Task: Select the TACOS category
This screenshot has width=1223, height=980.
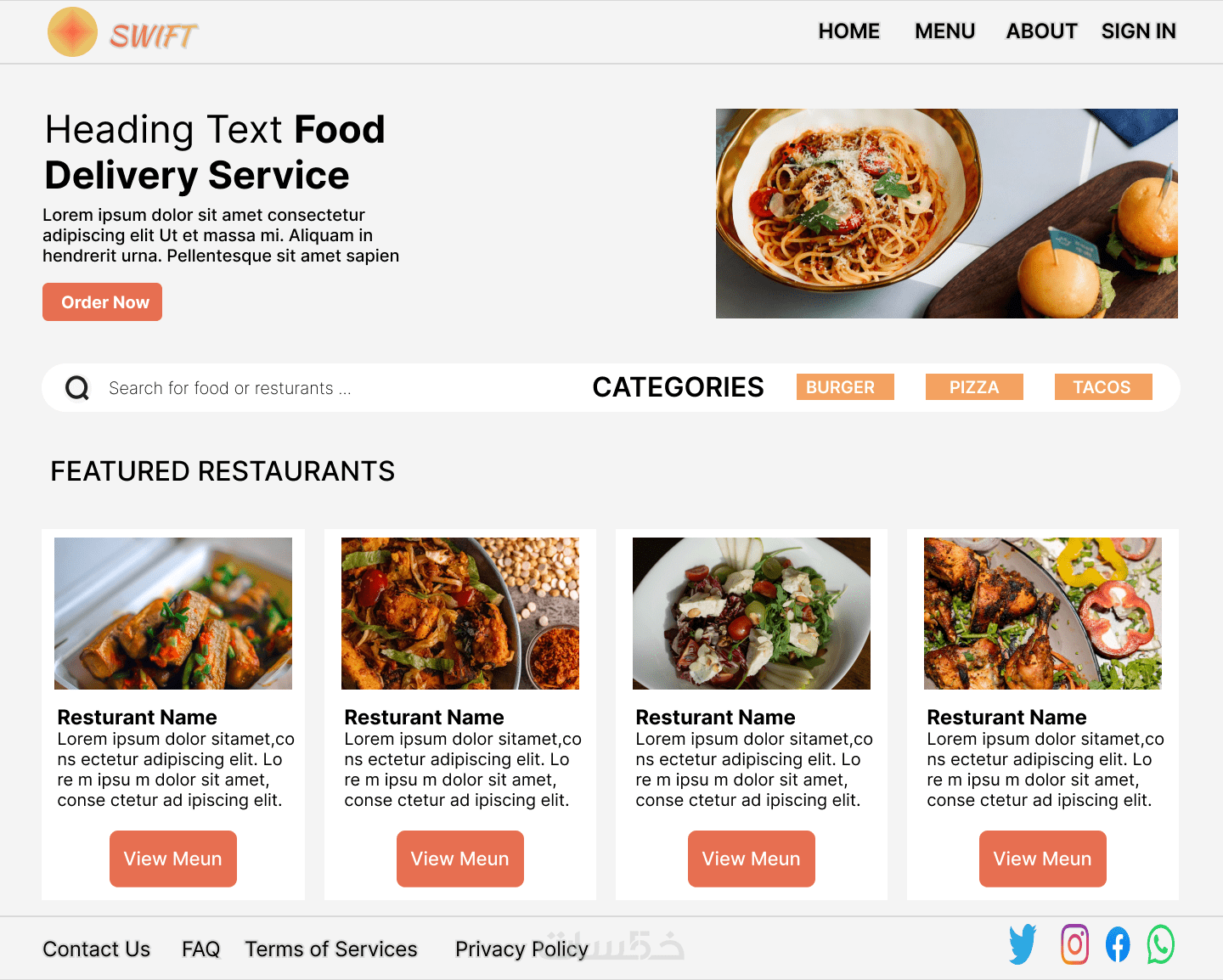Action: coord(1103,387)
